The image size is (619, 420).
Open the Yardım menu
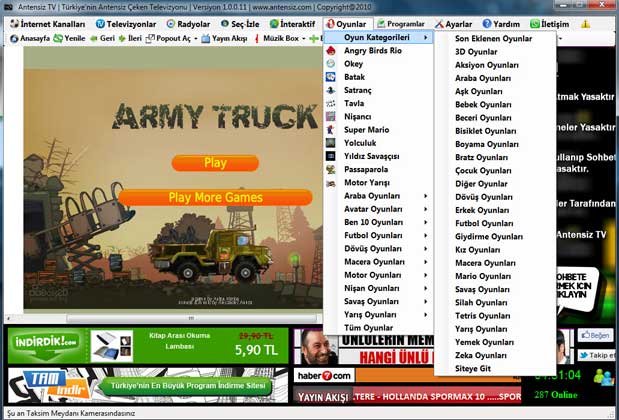(501, 24)
